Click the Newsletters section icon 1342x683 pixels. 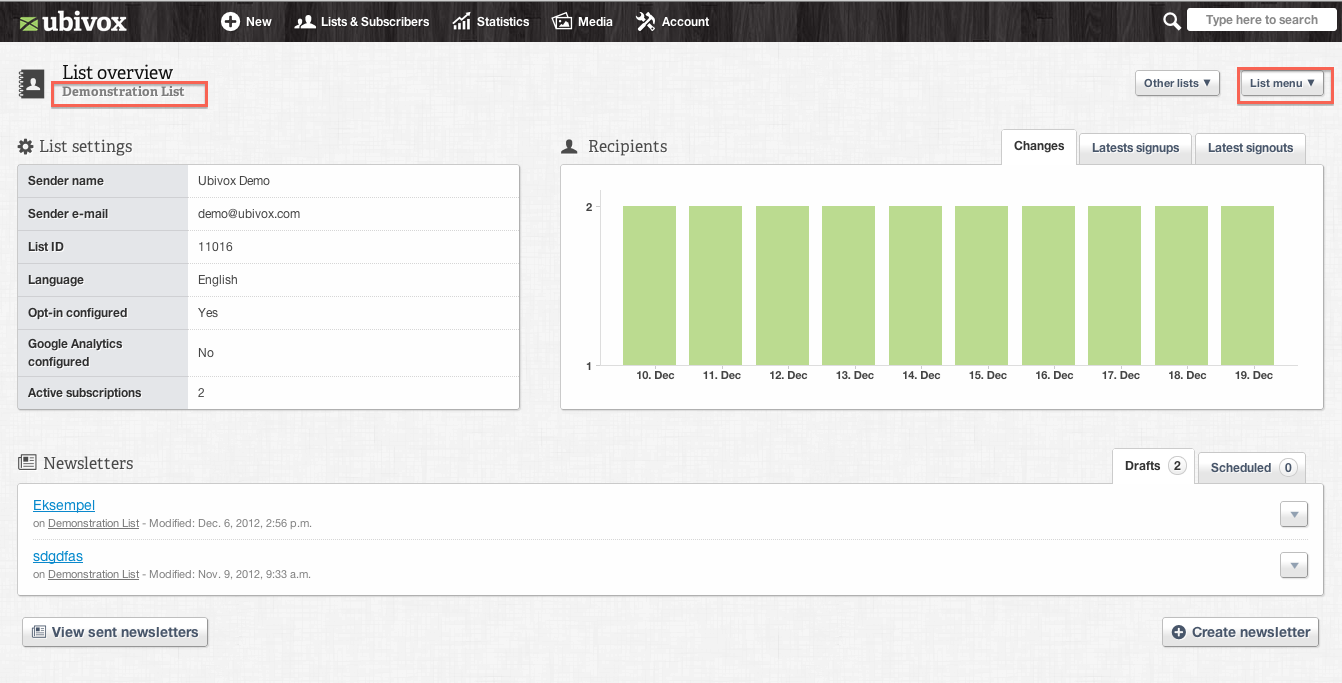27,463
